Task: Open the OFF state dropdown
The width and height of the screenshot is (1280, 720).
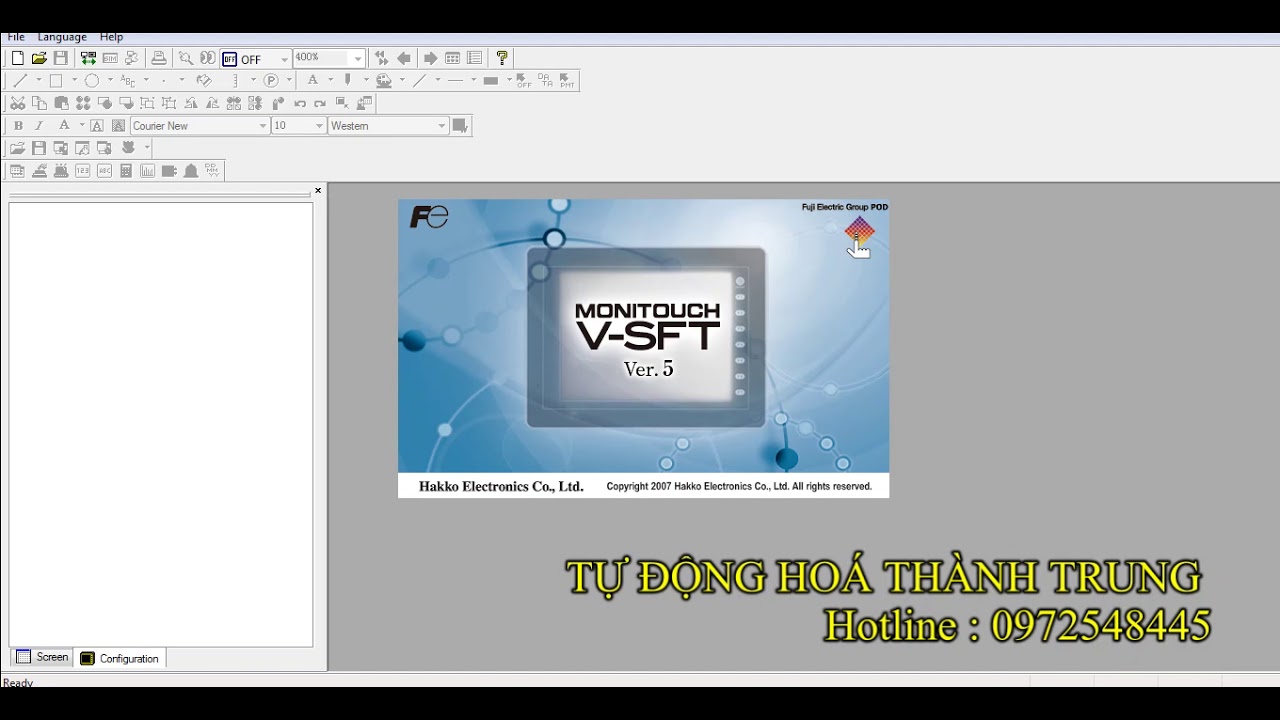Action: tap(284, 59)
